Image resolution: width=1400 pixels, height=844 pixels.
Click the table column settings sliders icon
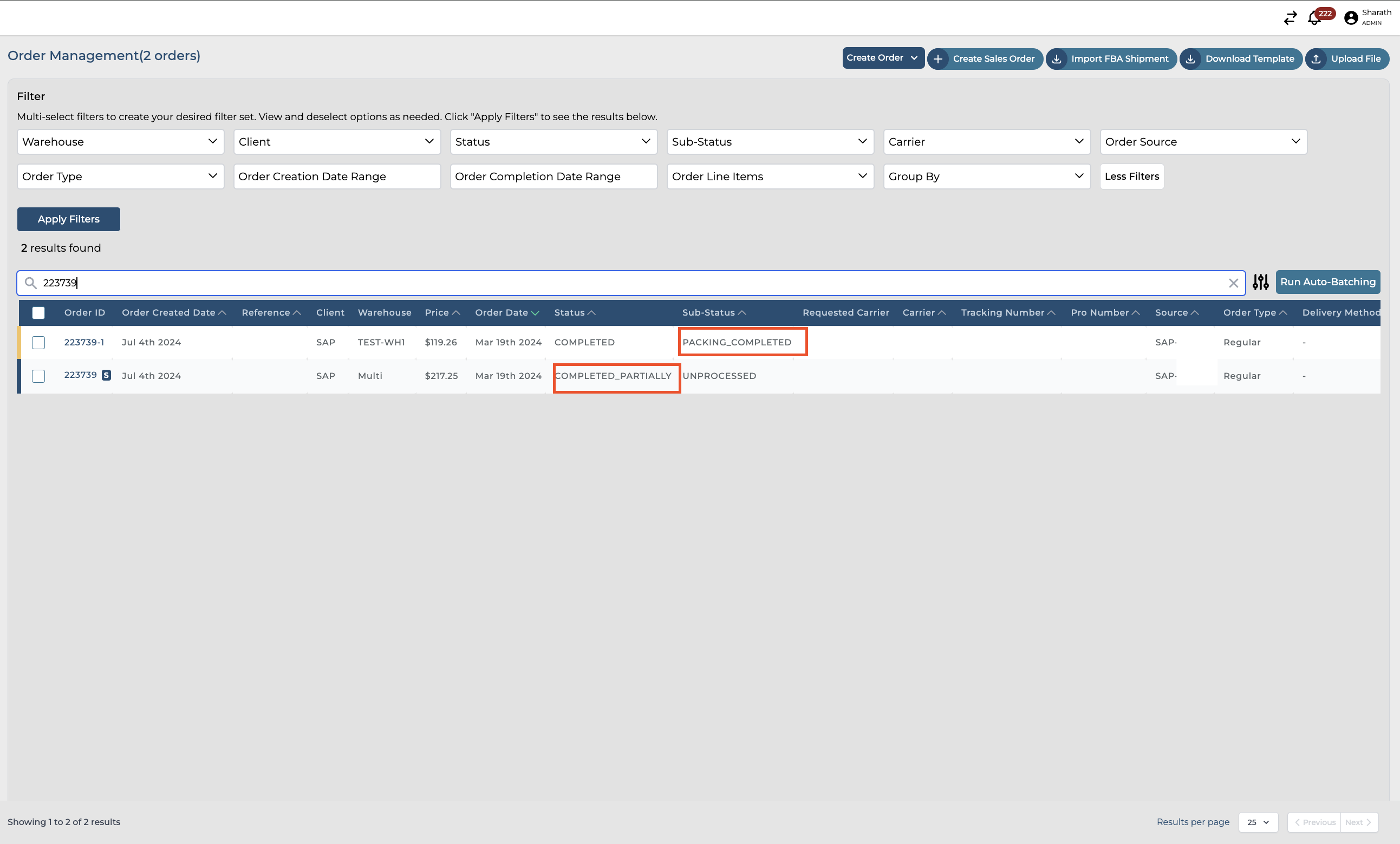tap(1260, 282)
